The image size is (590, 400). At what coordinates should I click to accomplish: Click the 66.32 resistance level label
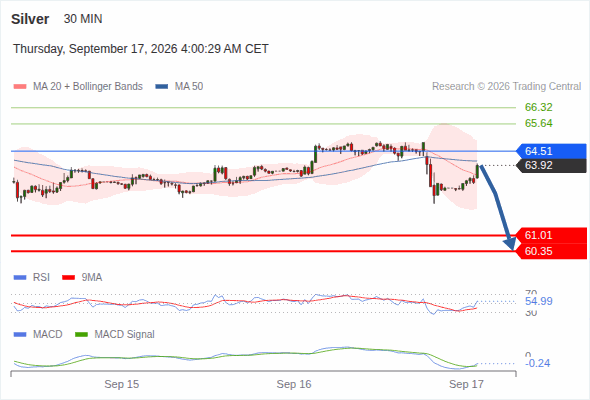point(538,107)
